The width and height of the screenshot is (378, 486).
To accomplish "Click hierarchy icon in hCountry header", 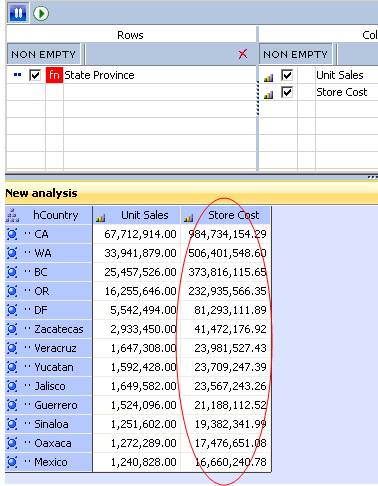I will [x=12, y=215].
